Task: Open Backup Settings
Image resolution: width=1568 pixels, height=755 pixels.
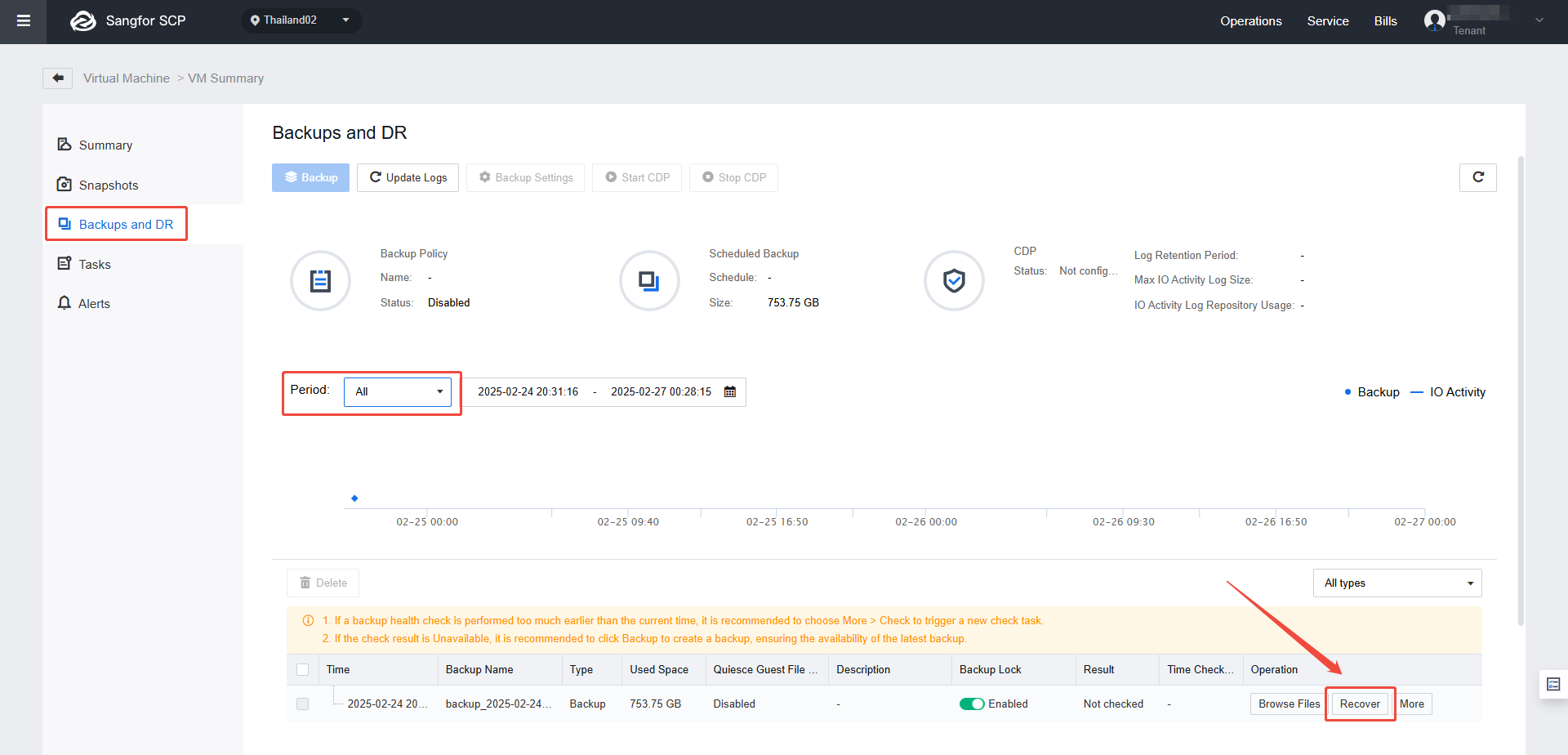Action: pyautogui.click(x=525, y=177)
